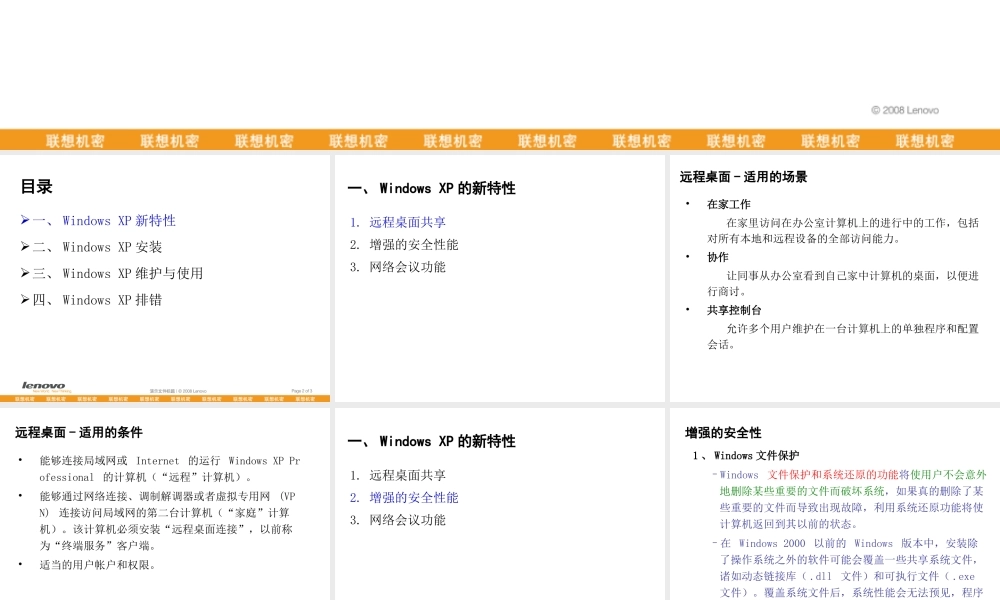Viewport: 1000px width, 600px height.
Task: Click heading '远程桌面－适用的条件'
Action: (x=79, y=432)
